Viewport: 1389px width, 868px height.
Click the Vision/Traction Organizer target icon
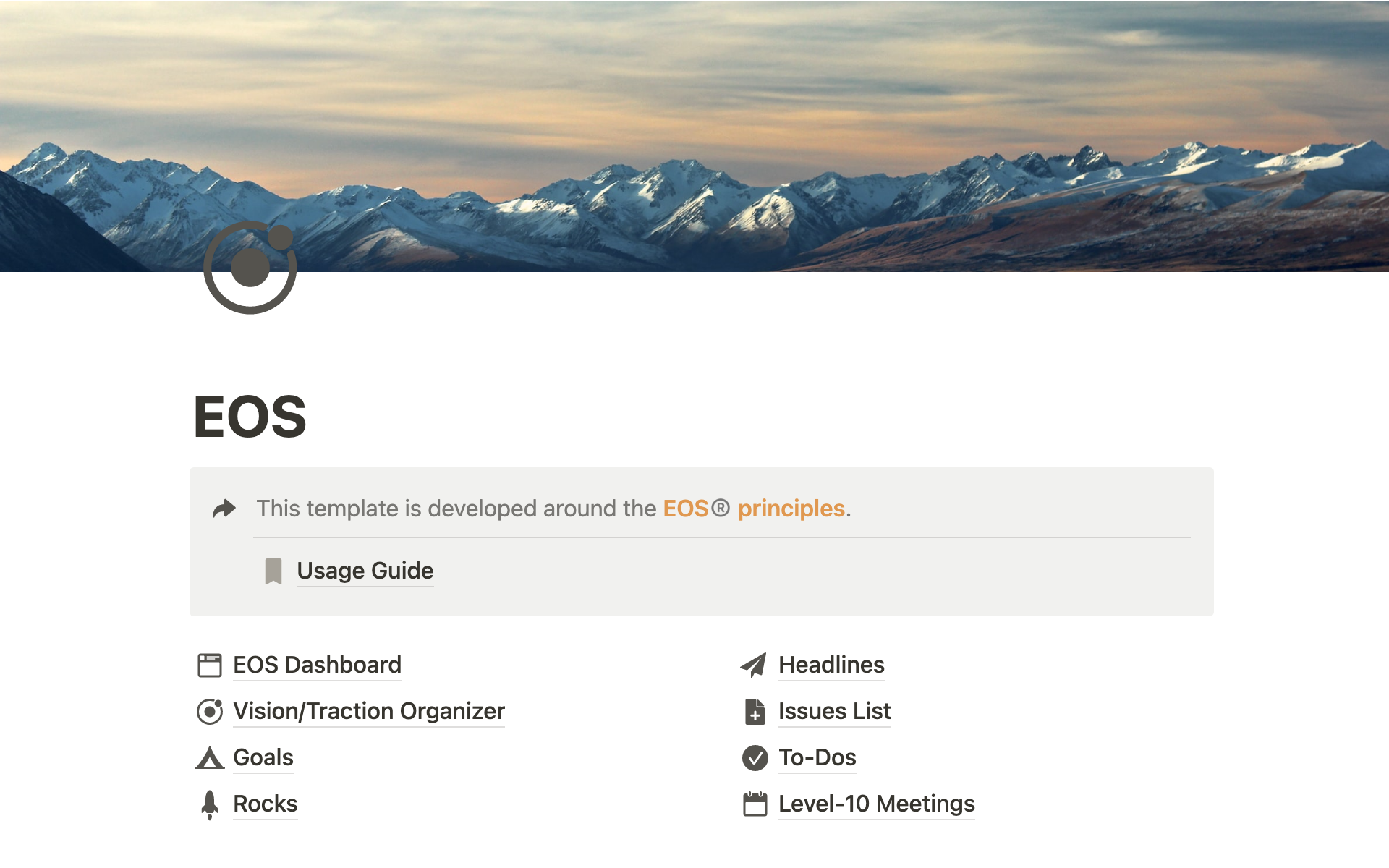point(210,711)
